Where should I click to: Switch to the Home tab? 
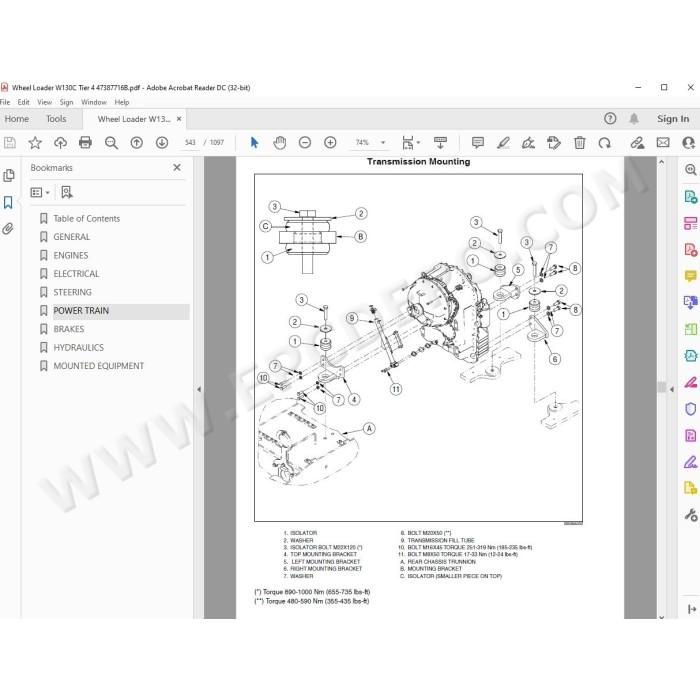(x=17, y=119)
